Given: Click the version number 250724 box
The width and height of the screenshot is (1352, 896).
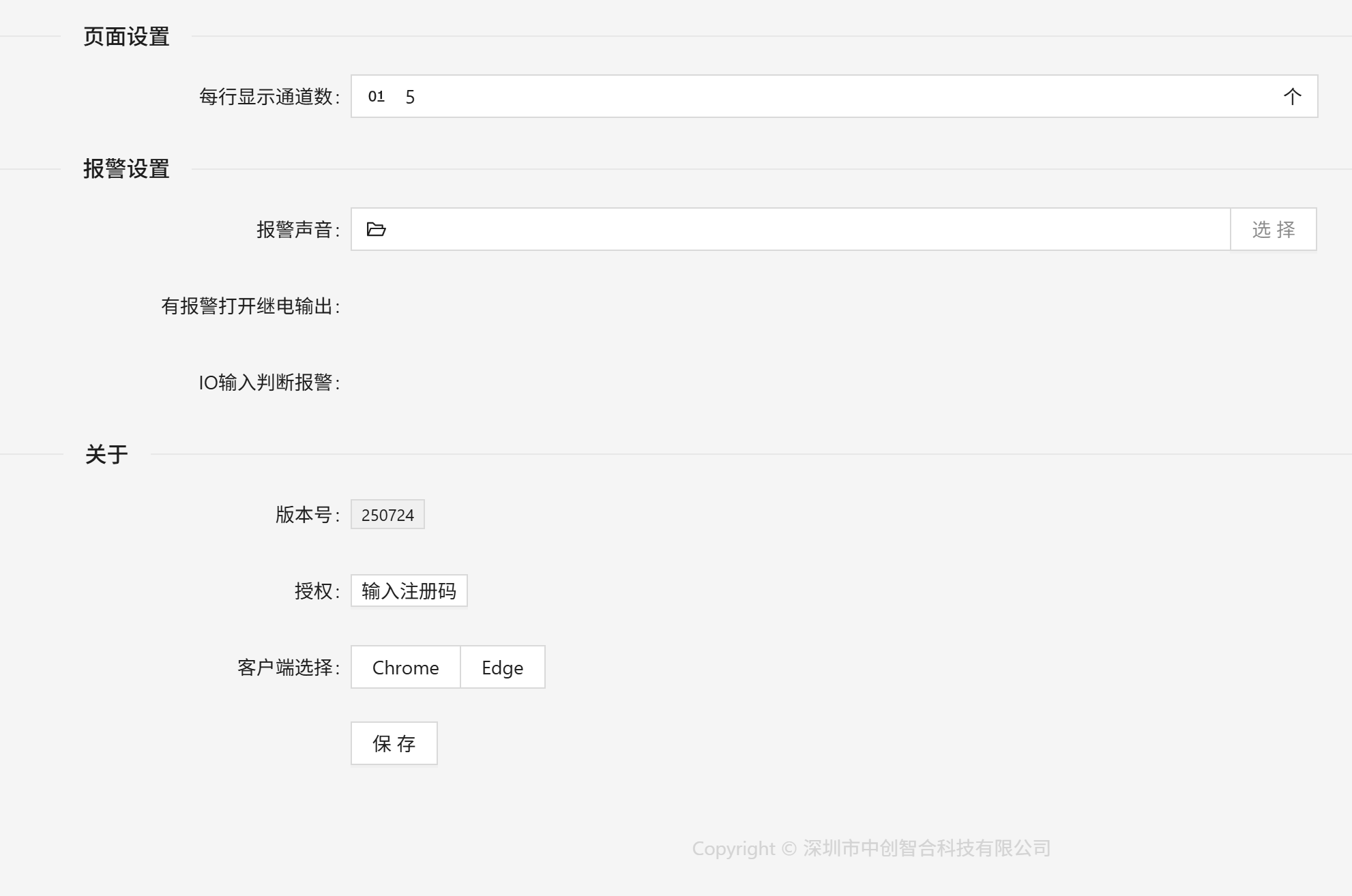Looking at the screenshot, I should [387, 515].
